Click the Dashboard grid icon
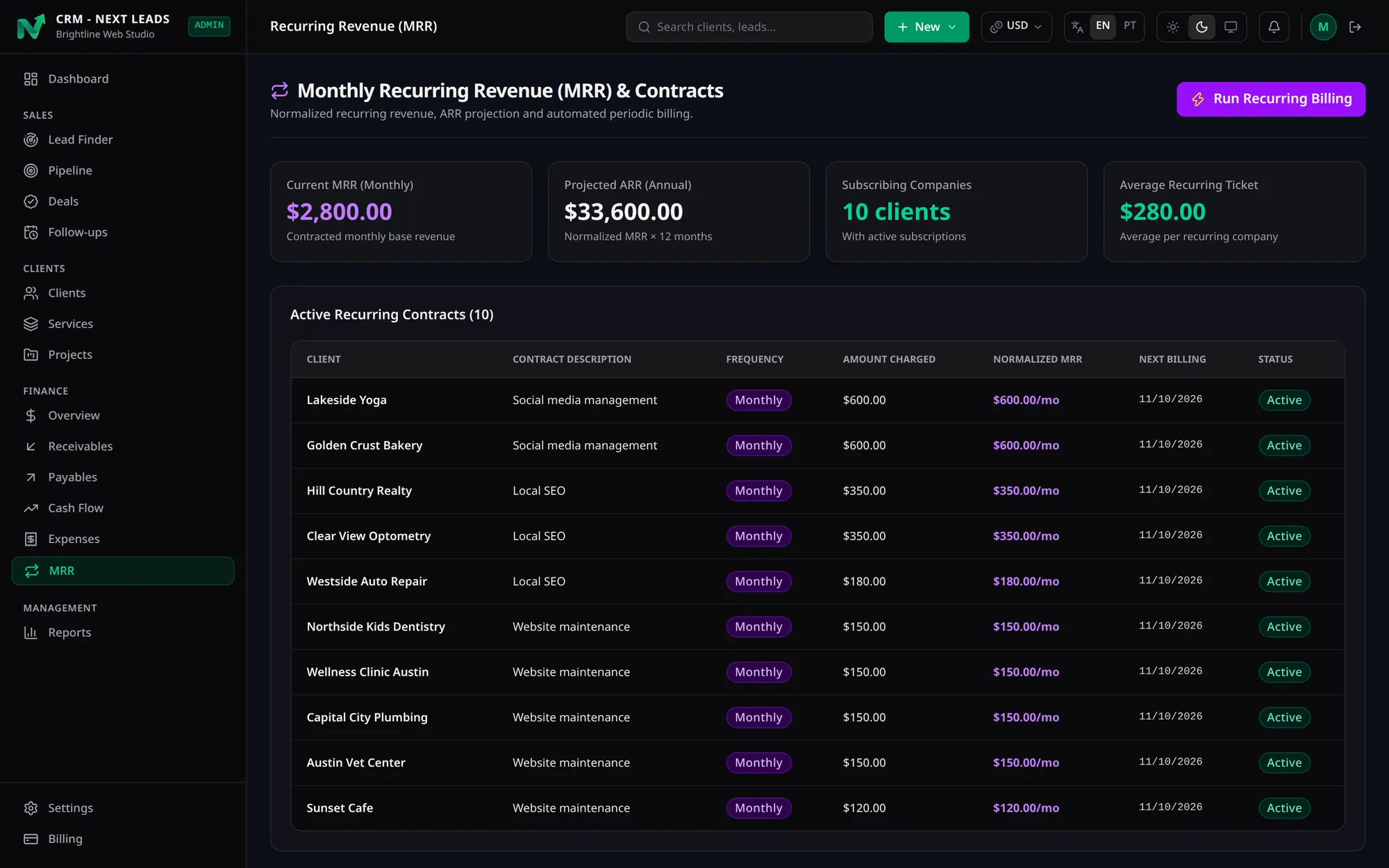 [31, 79]
